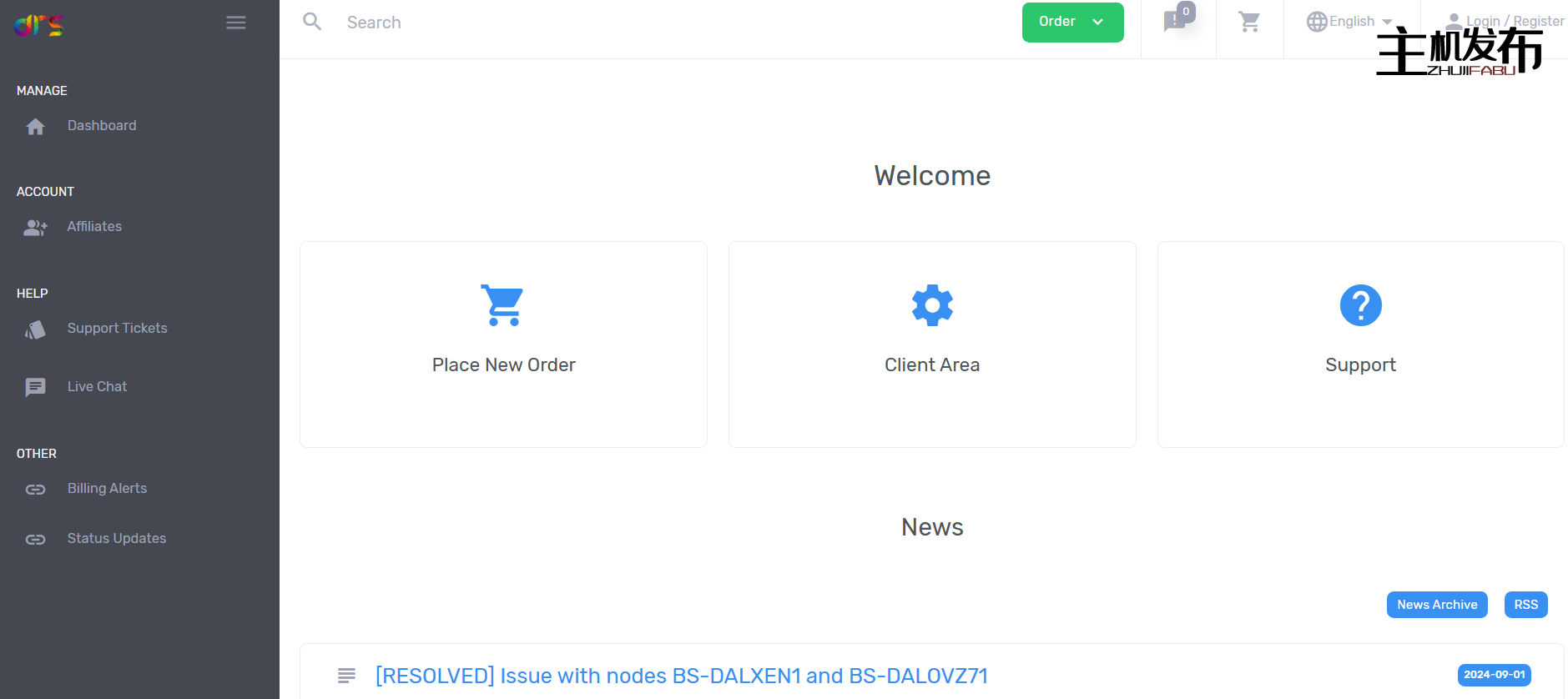Open the notifications alert icon

pyautogui.click(x=1175, y=21)
